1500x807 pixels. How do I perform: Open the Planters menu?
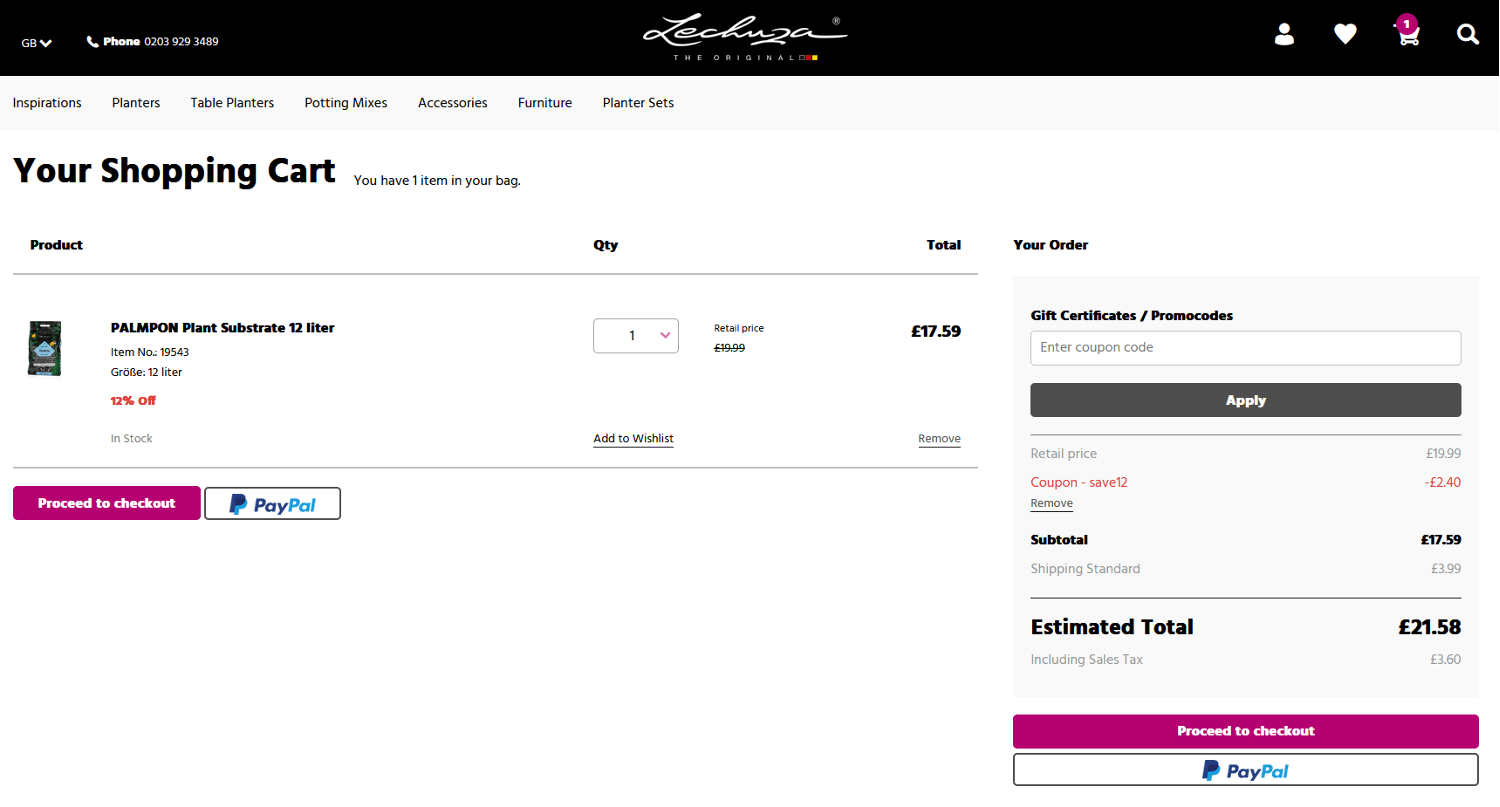(136, 103)
